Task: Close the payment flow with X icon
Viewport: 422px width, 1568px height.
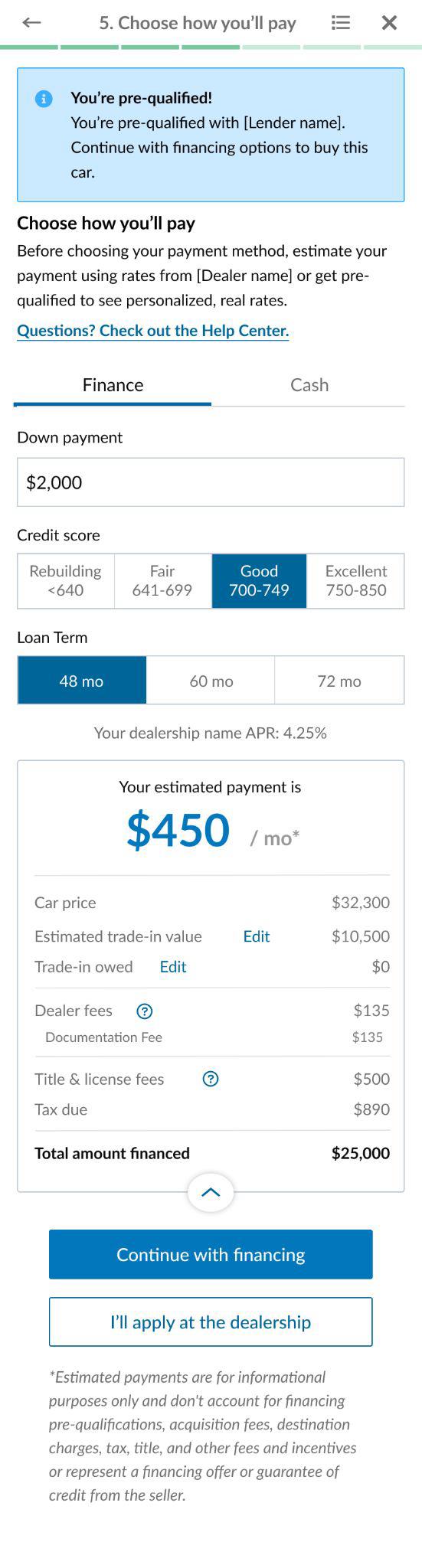Action: pyautogui.click(x=389, y=23)
